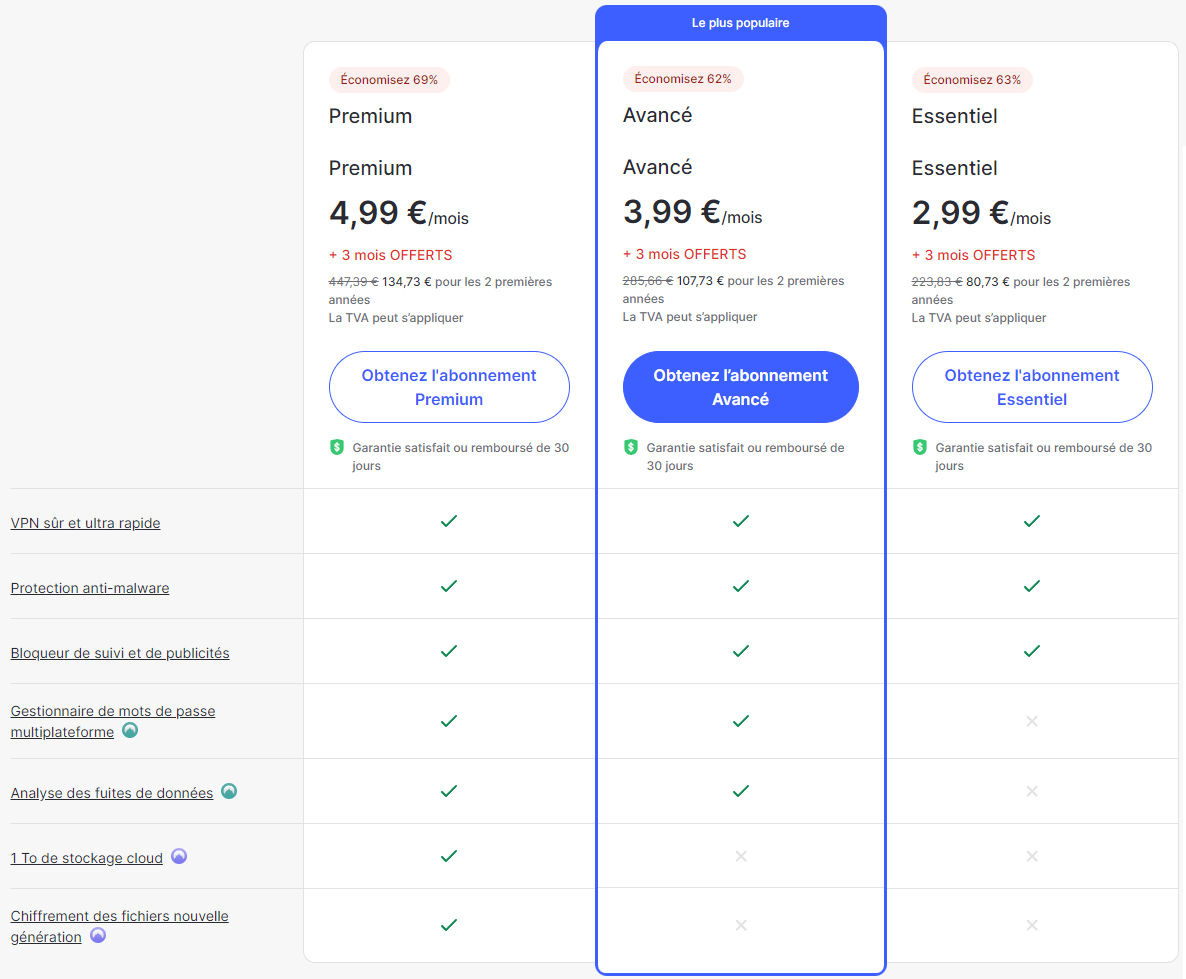
Task: Select the Essentiel plan column header
Action: (955, 116)
